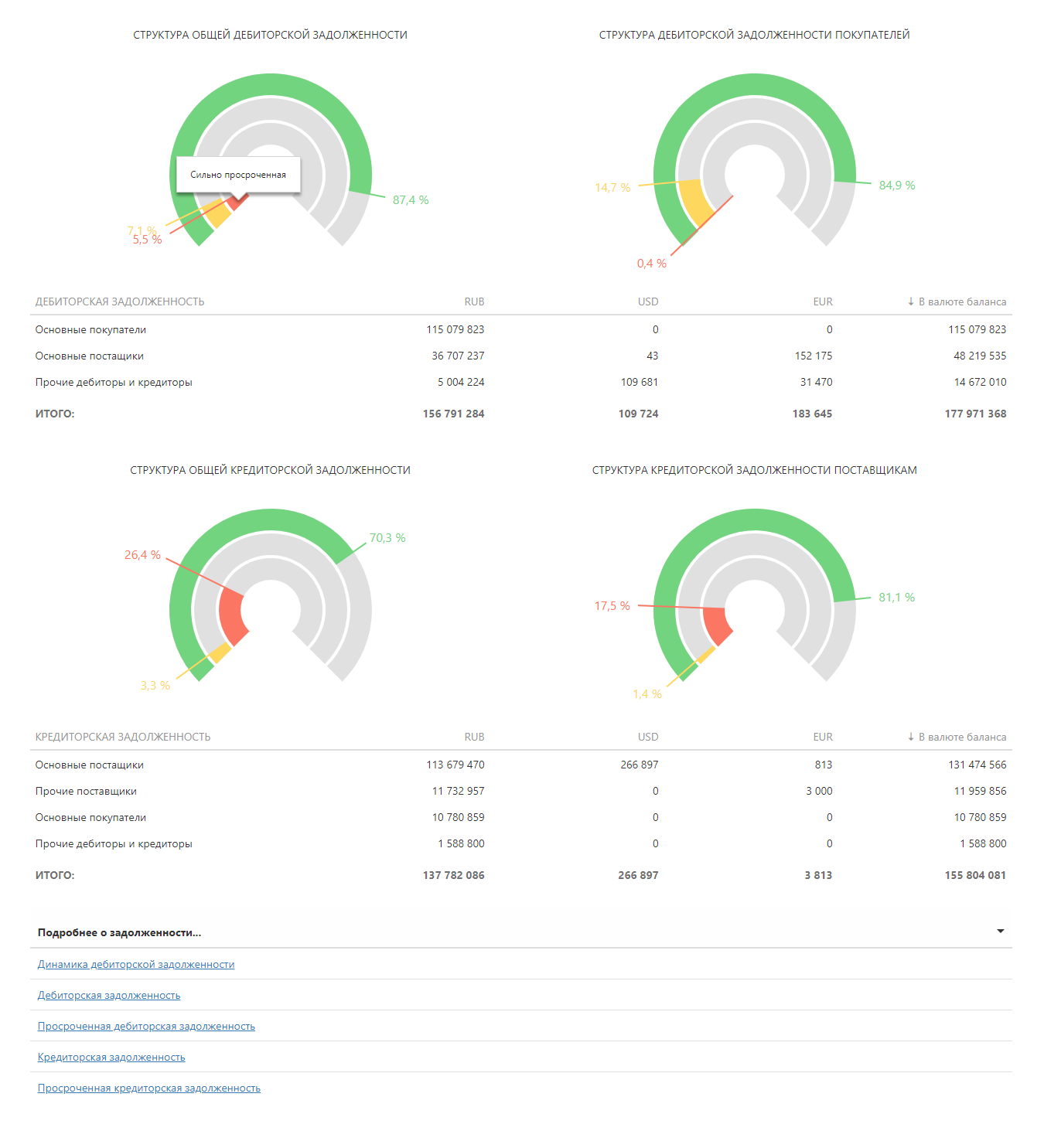This screenshot has width=1044, height=1148.
Task: Sort receivables table by RUB column
Action: 474,301
